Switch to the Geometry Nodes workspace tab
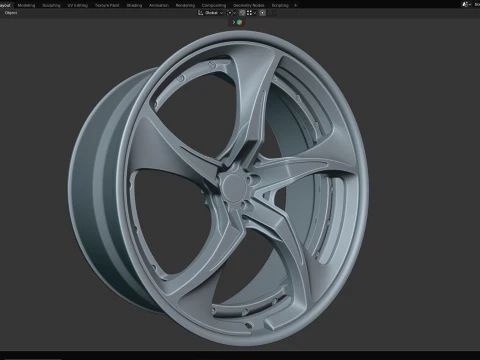This screenshot has height=360, width=480. click(x=249, y=5)
